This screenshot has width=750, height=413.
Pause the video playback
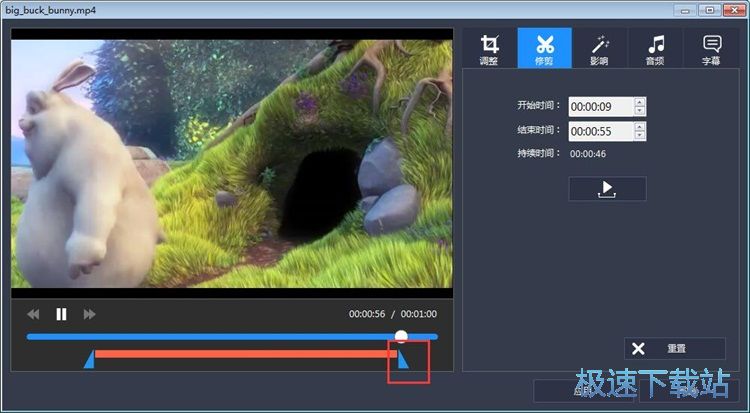pyautogui.click(x=61, y=314)
